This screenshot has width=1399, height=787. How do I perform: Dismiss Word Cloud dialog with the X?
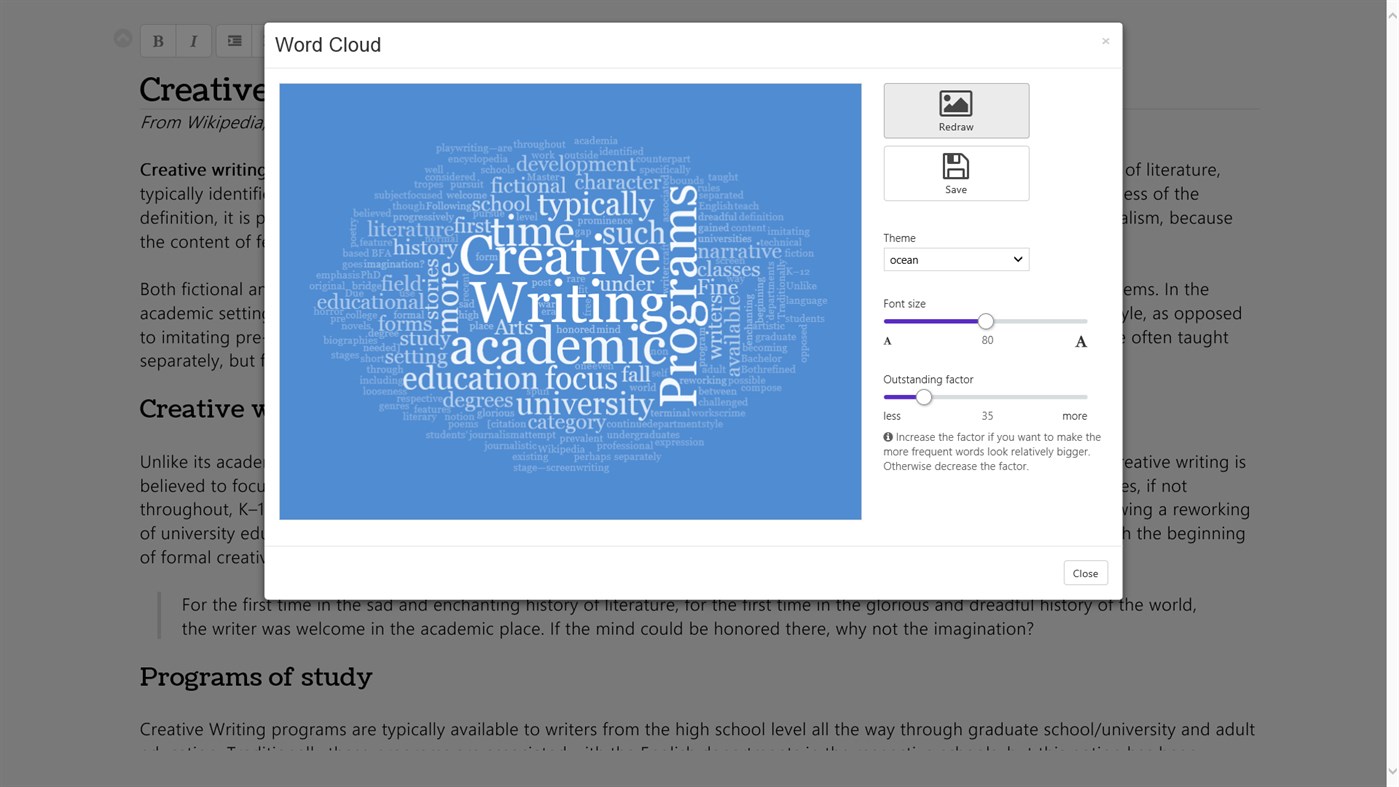1105,41
